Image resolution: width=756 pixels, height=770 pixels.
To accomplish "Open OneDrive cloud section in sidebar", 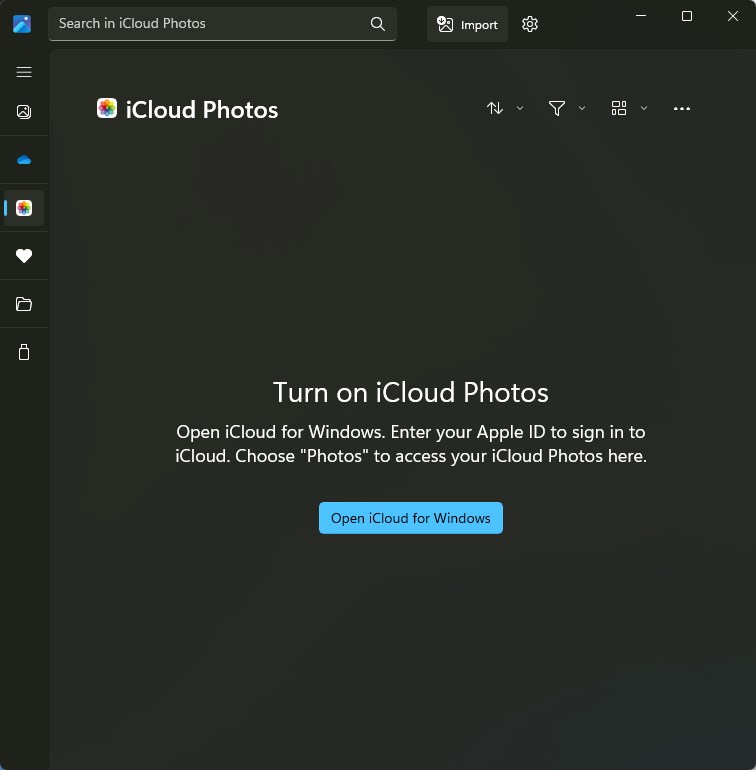I will 24,160.
